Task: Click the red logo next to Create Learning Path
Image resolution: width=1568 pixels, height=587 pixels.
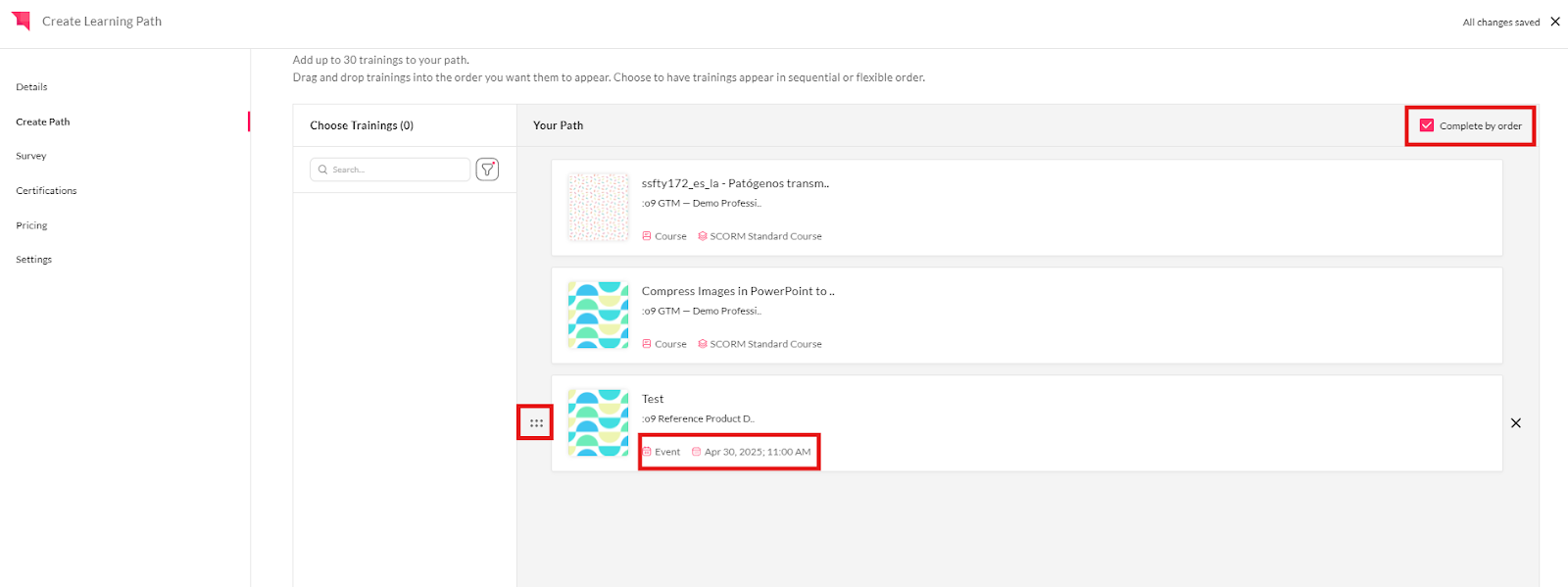Action: 21,21
